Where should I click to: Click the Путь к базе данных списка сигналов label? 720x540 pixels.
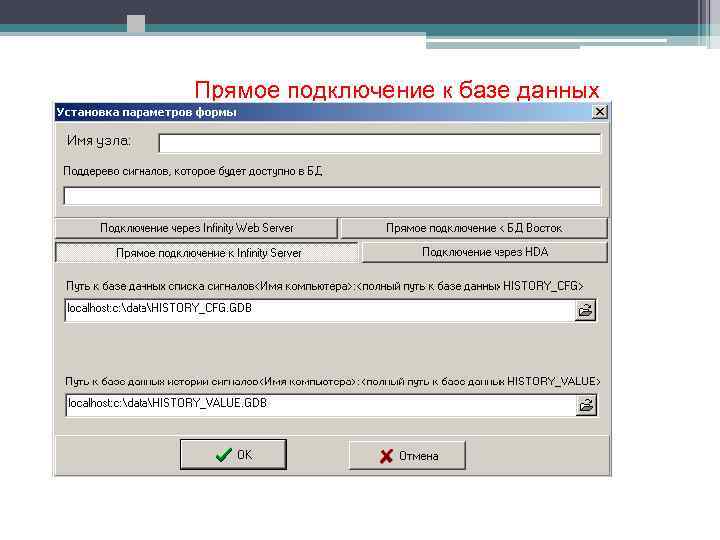pos(325,286)
